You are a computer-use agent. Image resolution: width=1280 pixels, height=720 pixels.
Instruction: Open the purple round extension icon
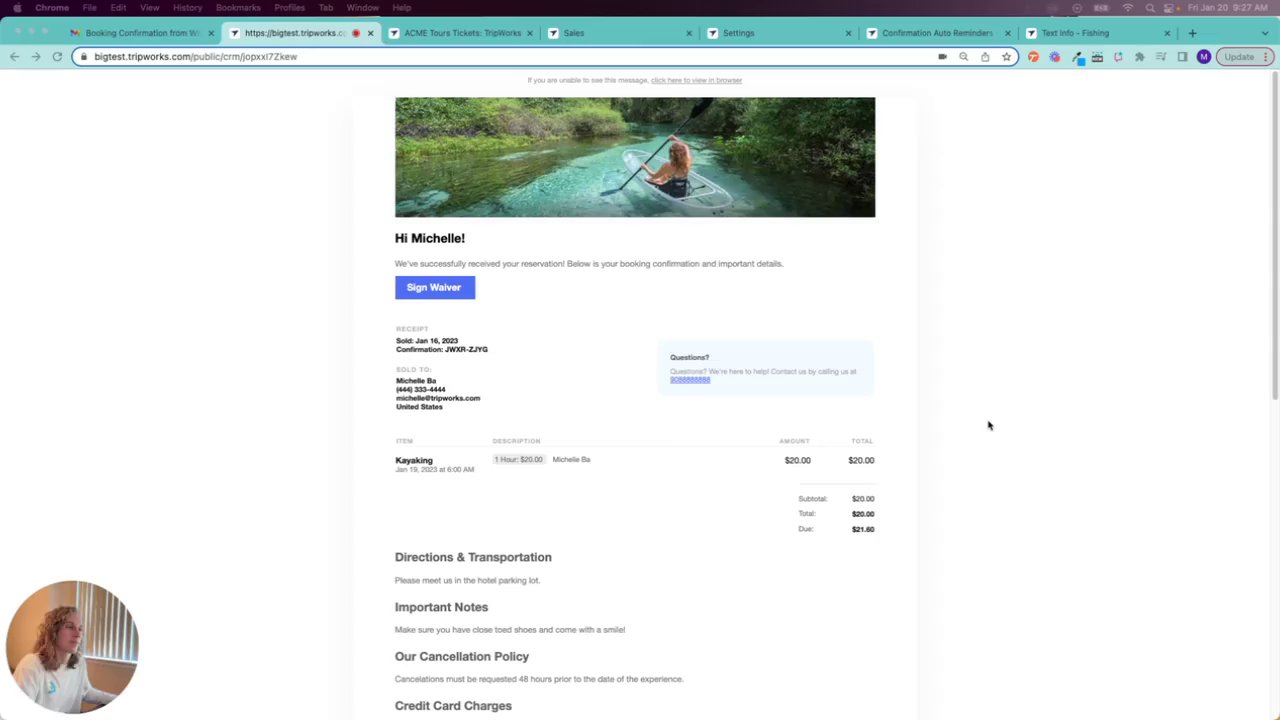pyautogui.click(x=1054, y=57)
